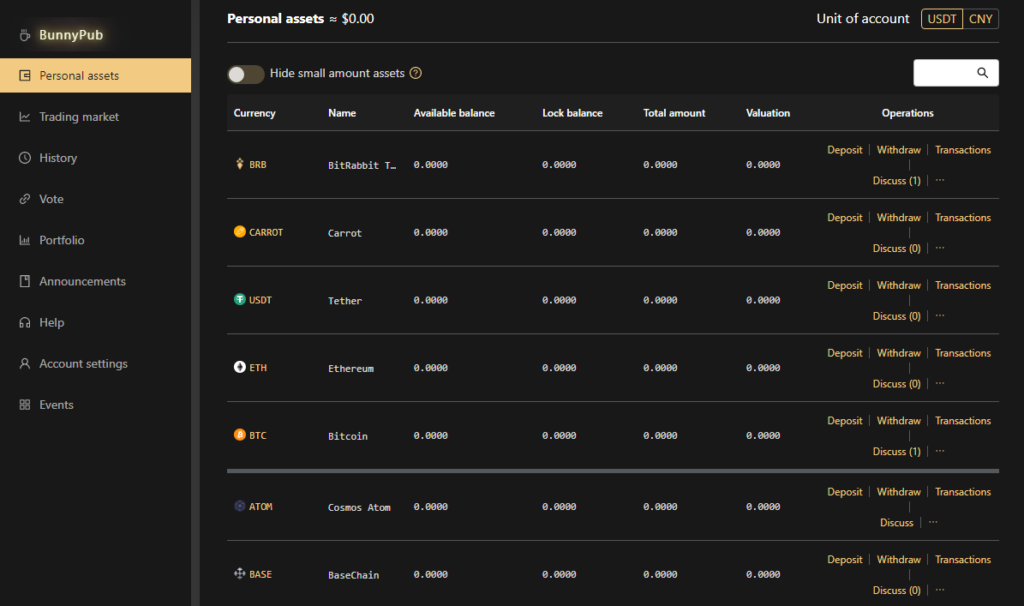Deposit BRB funds
1024x606 pixels.
(844, 150)
